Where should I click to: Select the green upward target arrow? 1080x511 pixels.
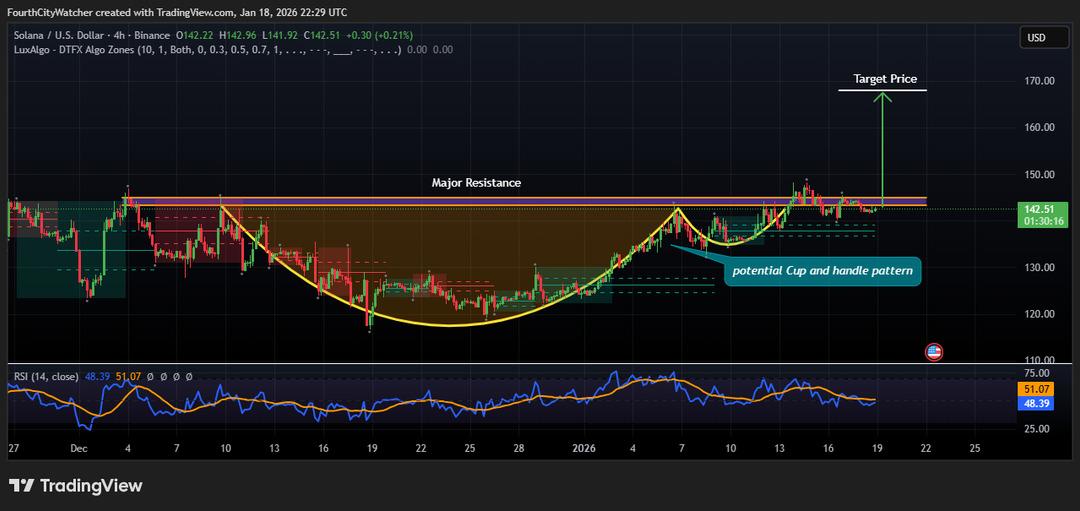pos(882,150)
